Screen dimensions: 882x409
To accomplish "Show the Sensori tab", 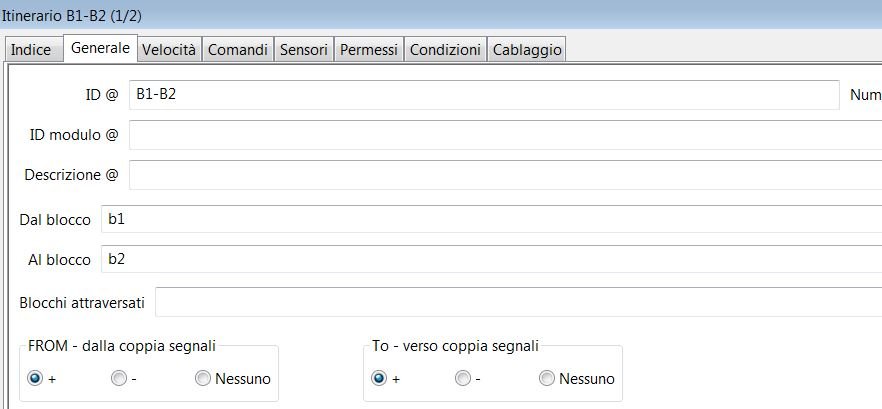I will tap(304, 49).
